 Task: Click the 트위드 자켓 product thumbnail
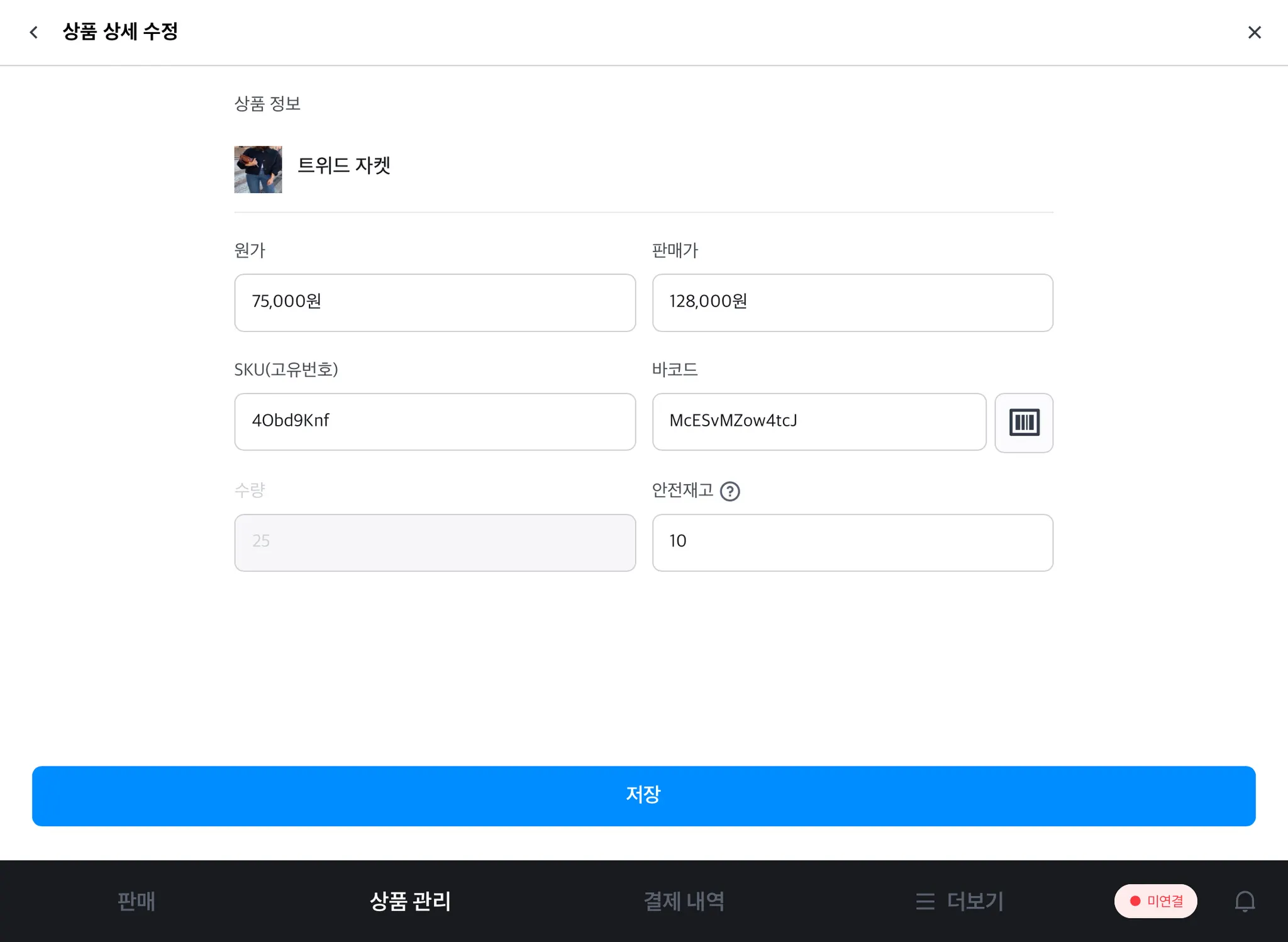258,169
